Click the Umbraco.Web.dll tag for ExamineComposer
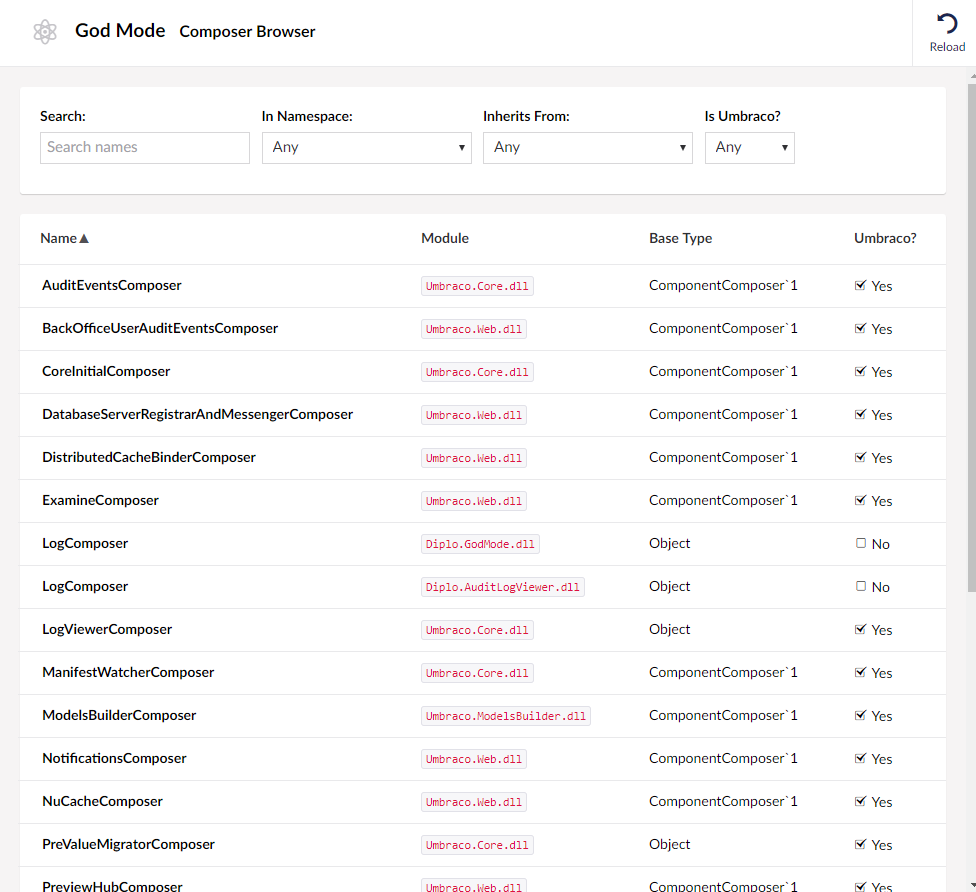Viewport: 976px width, 892px height. [474, 501]
